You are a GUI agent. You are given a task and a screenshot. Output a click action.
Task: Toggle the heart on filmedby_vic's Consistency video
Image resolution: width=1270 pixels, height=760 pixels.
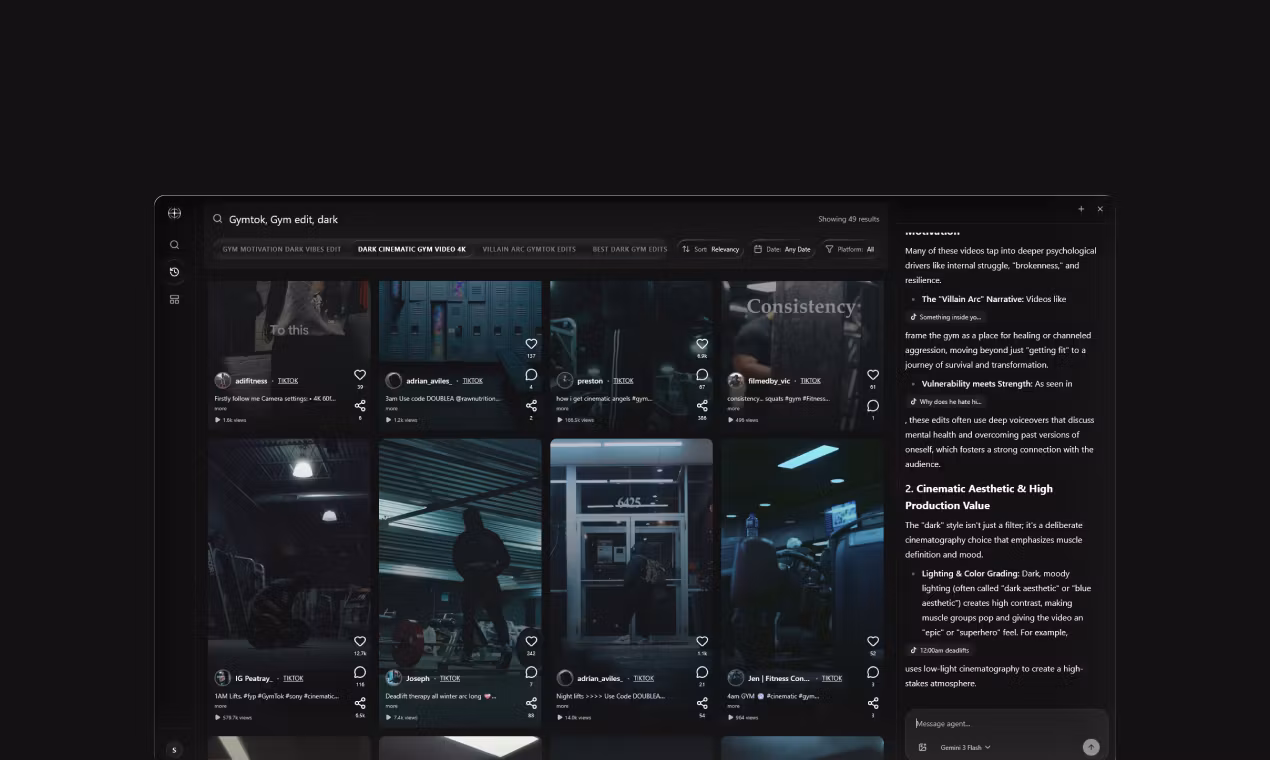tap(873, 375)
